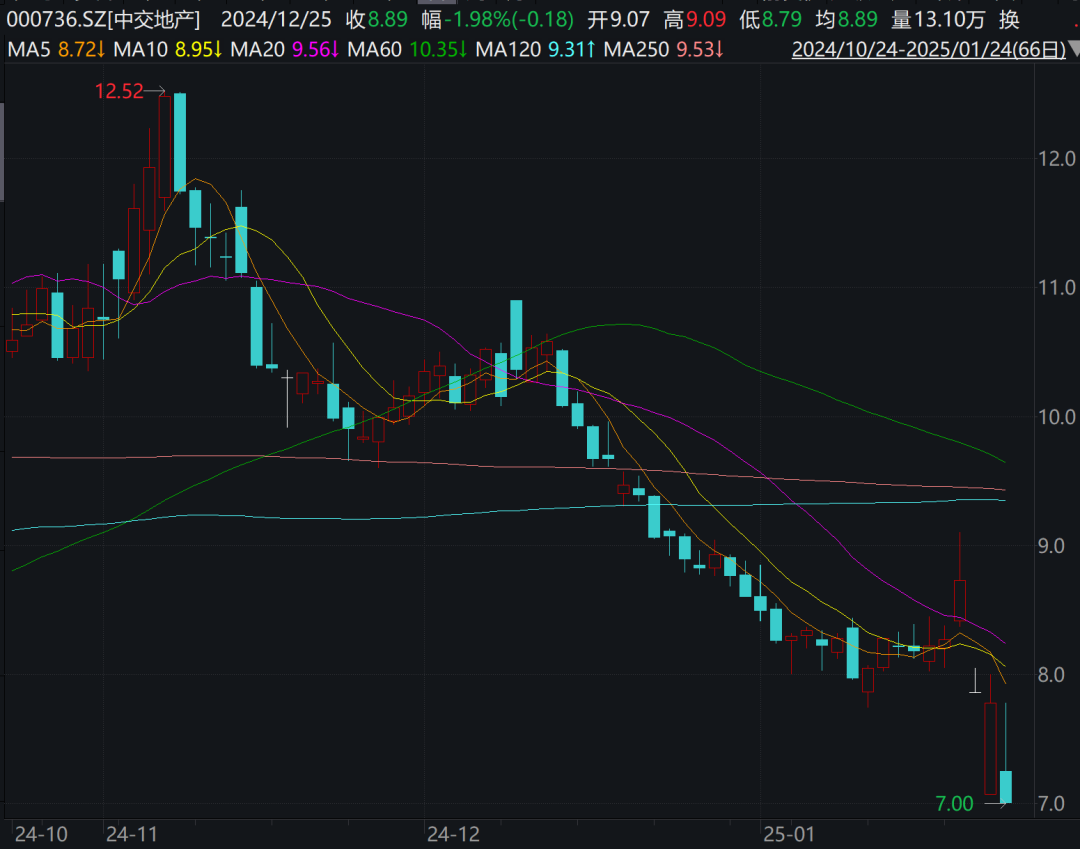
Task: Click the closing price 收8.89
Action: pos(377,19)
